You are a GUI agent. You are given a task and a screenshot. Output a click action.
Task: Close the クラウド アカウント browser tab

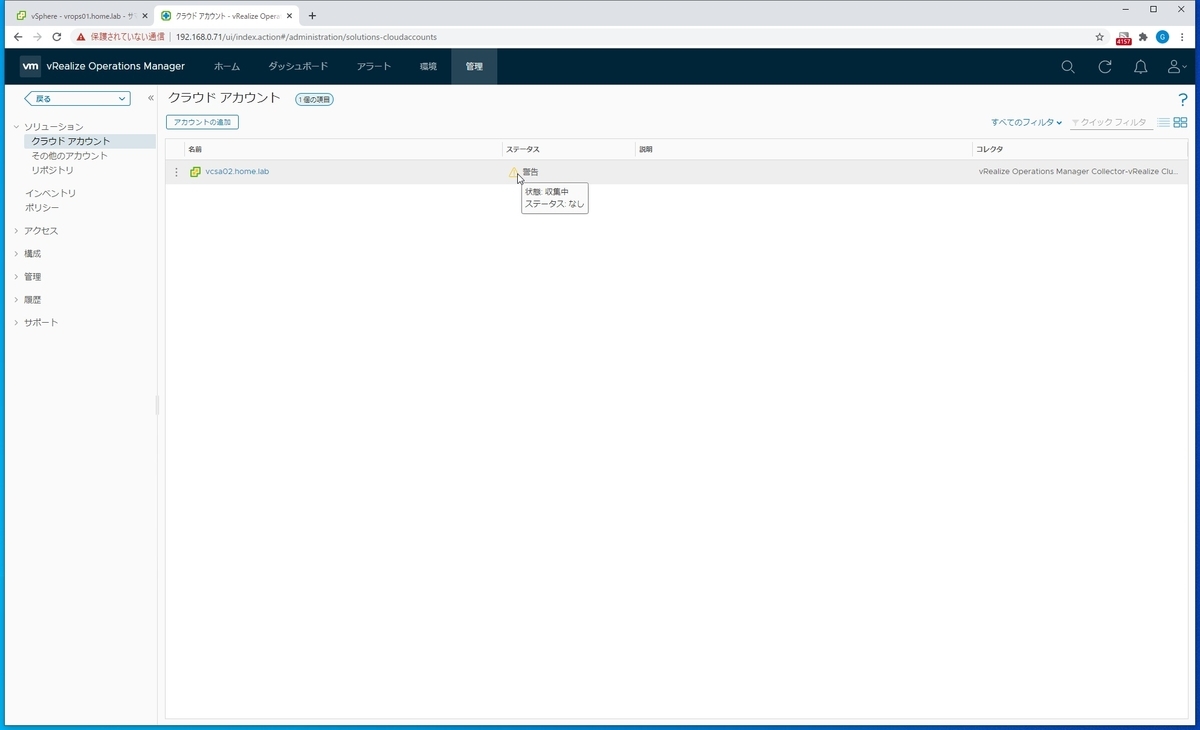point(289,16)
